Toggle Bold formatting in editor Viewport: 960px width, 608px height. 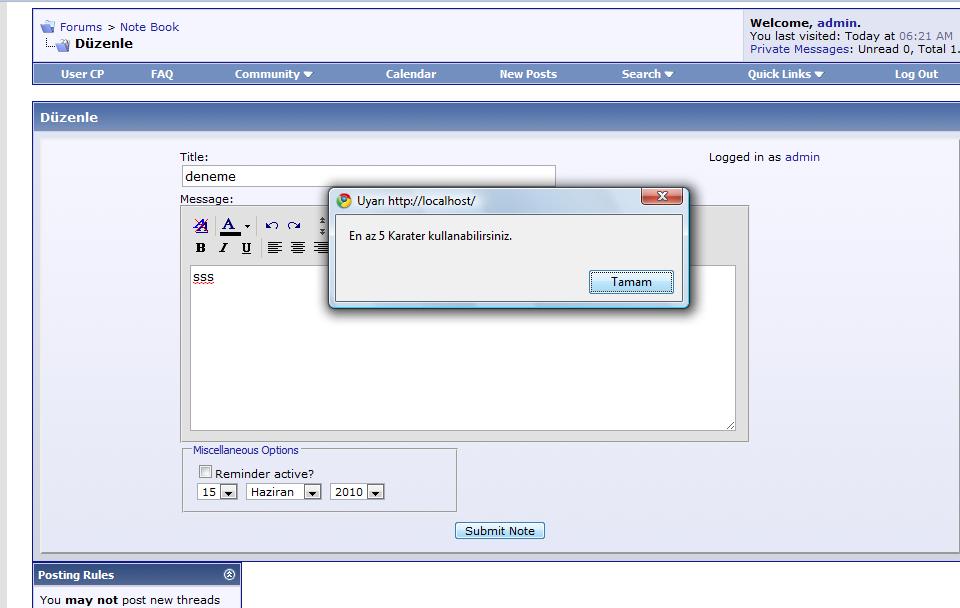(201, 248)
